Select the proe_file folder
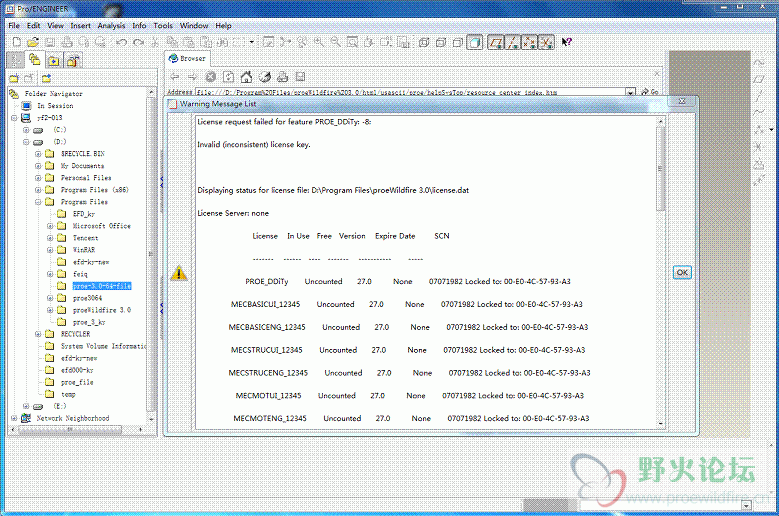 click(77, 382)
